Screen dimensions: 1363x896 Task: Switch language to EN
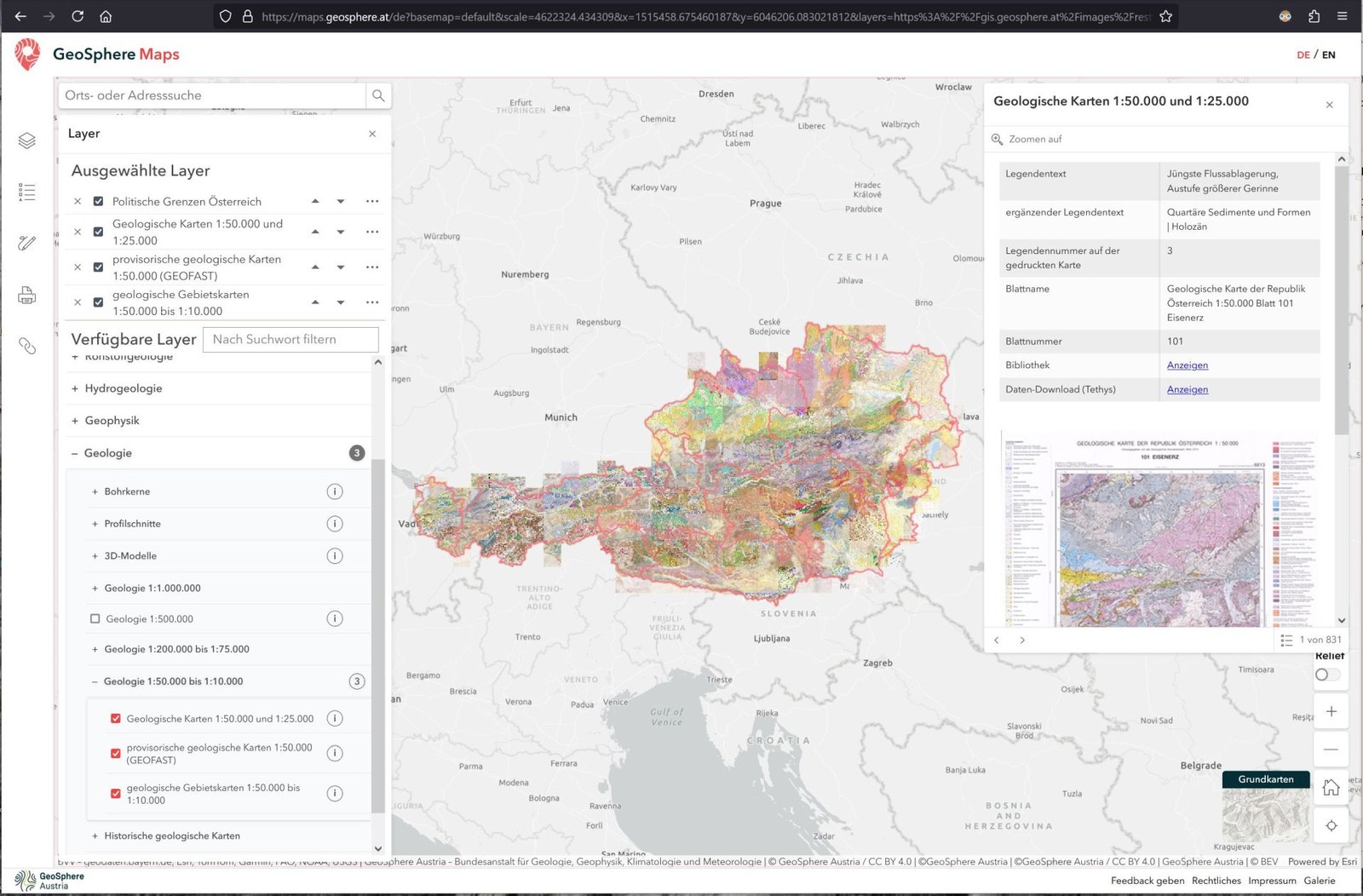coord(1328,55)
